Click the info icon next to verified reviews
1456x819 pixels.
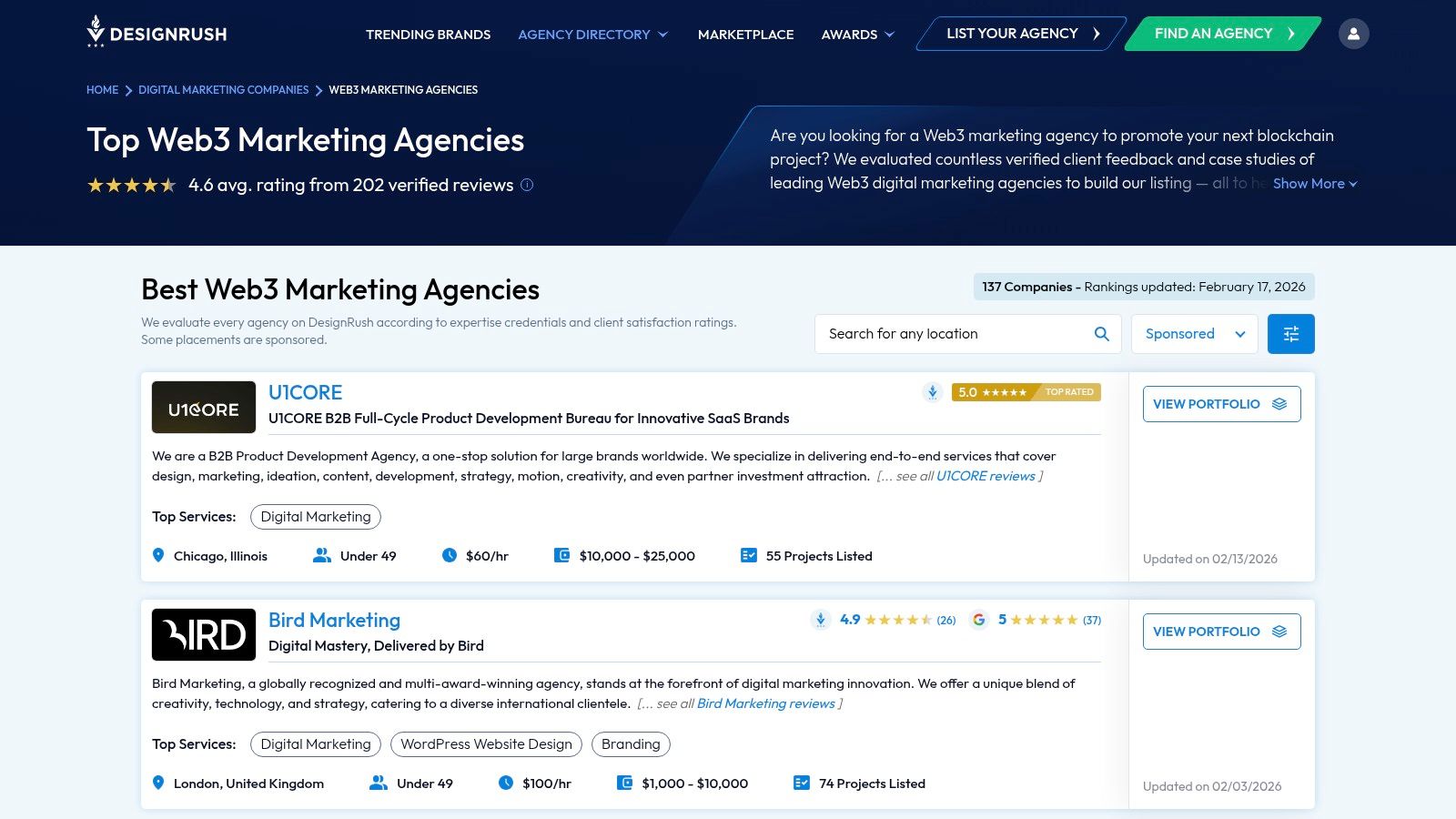point(527,185)
